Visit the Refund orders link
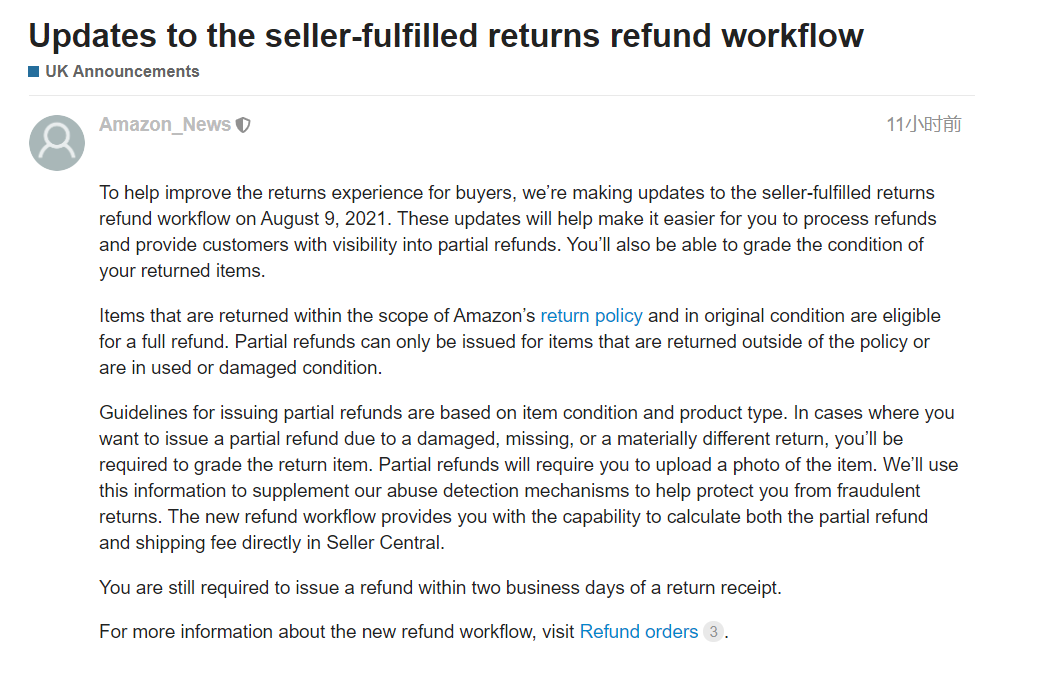This screenshot has height=690, width=1046. click(x=638, y=632)
